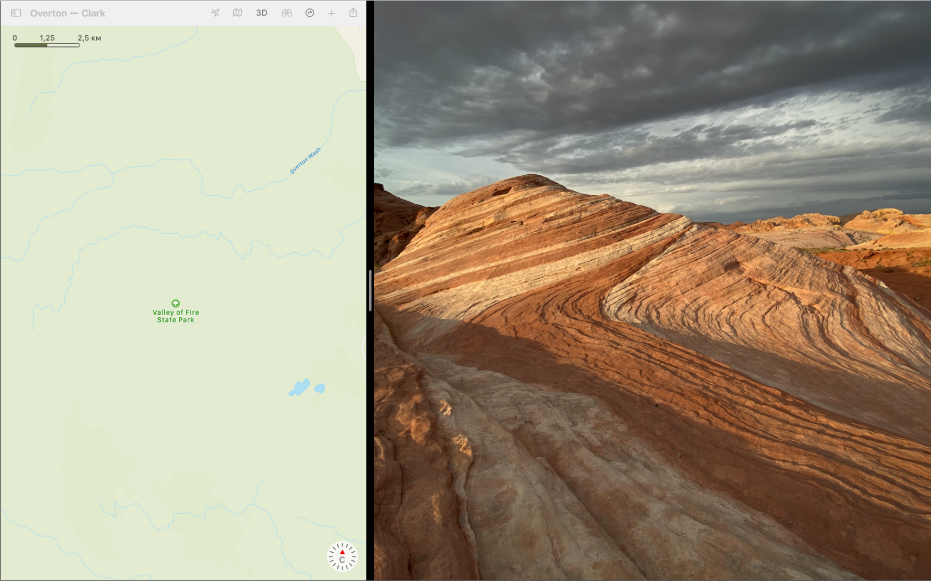The width and height of the screenshot is (931, 583).
Task: Click the compass in map corner
Action: tap(342, 556)
